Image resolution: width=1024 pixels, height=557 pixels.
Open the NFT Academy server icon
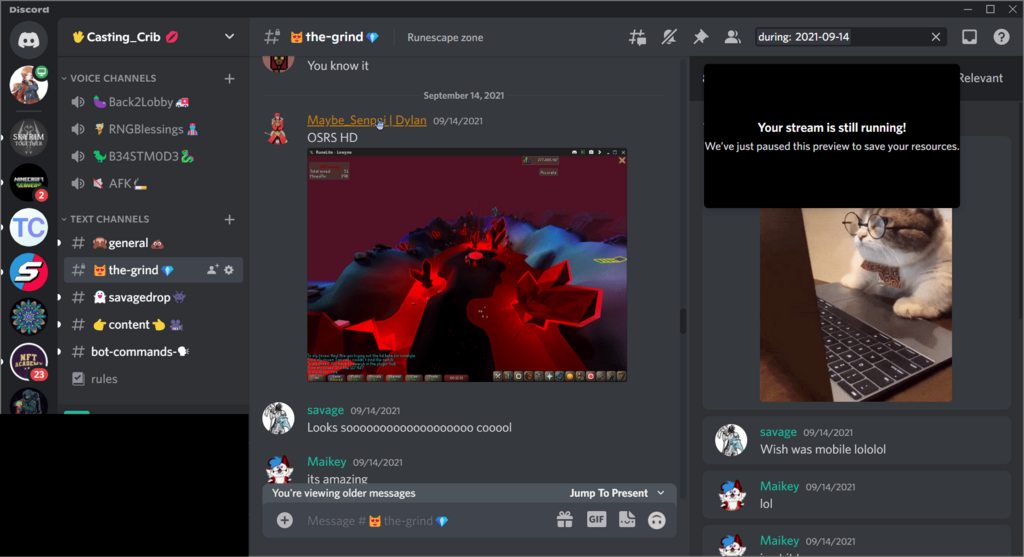tap(29, 361)
